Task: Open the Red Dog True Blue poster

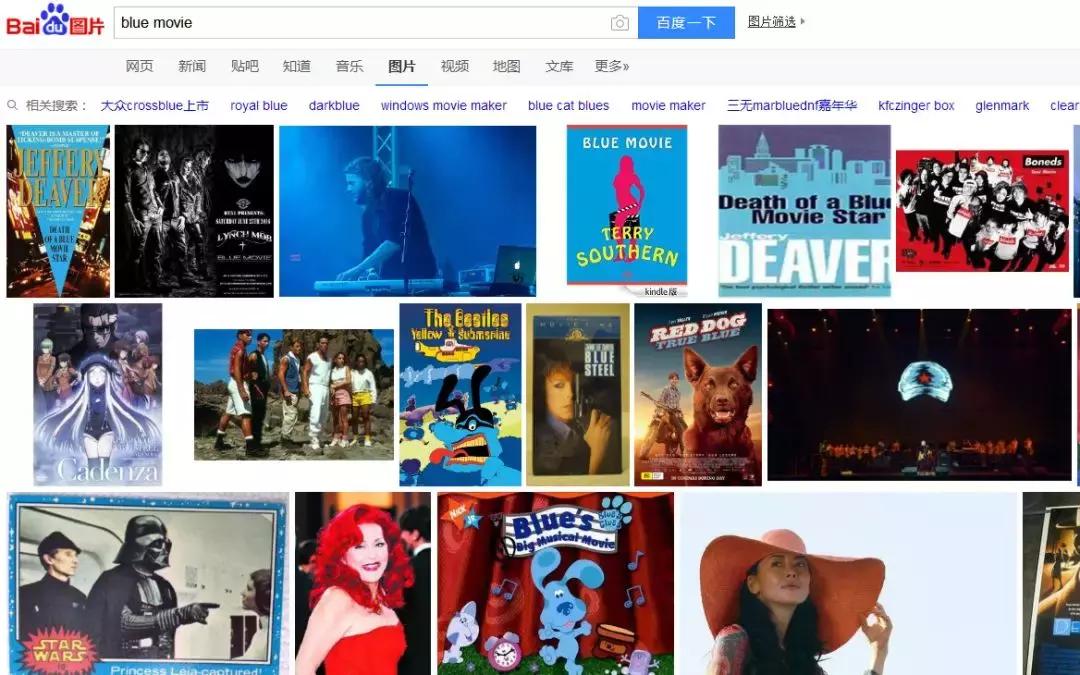Action: coord(698,395)
